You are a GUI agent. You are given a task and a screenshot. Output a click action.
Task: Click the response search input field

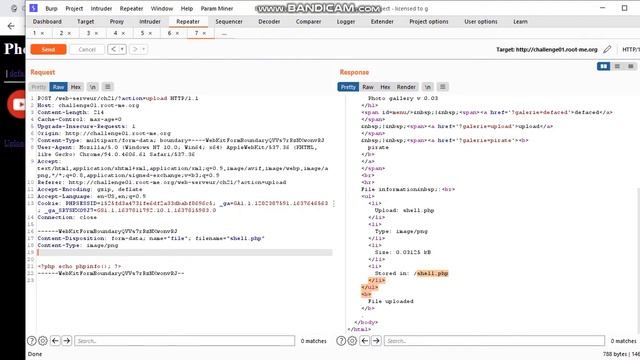(494, 340)
